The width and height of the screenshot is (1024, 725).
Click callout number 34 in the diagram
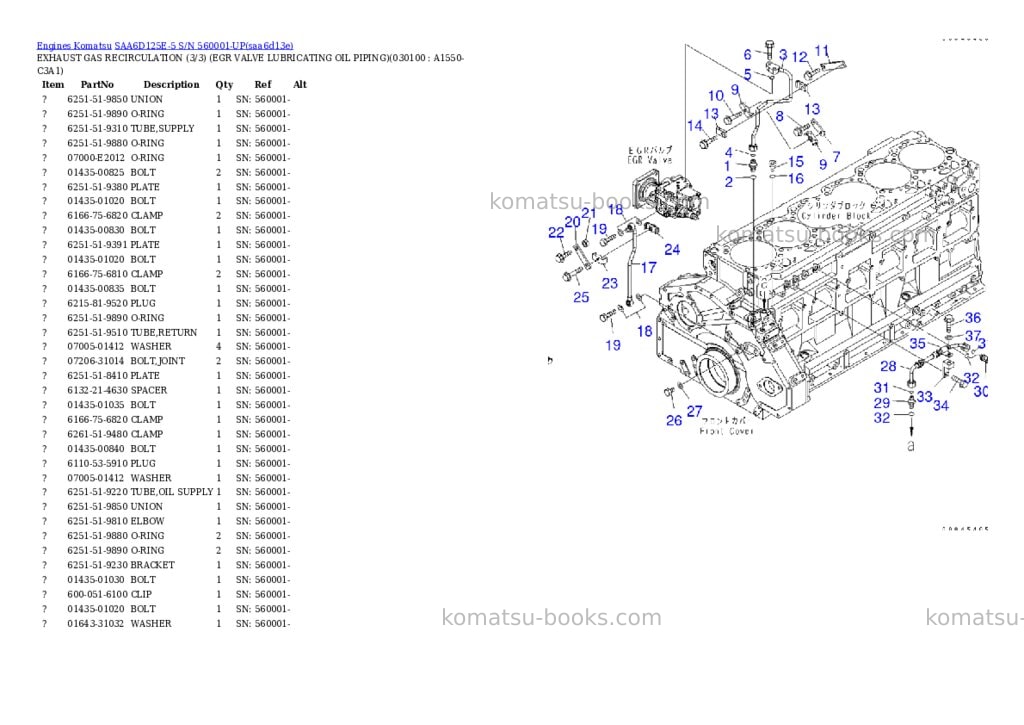click(x=940, y=406)
